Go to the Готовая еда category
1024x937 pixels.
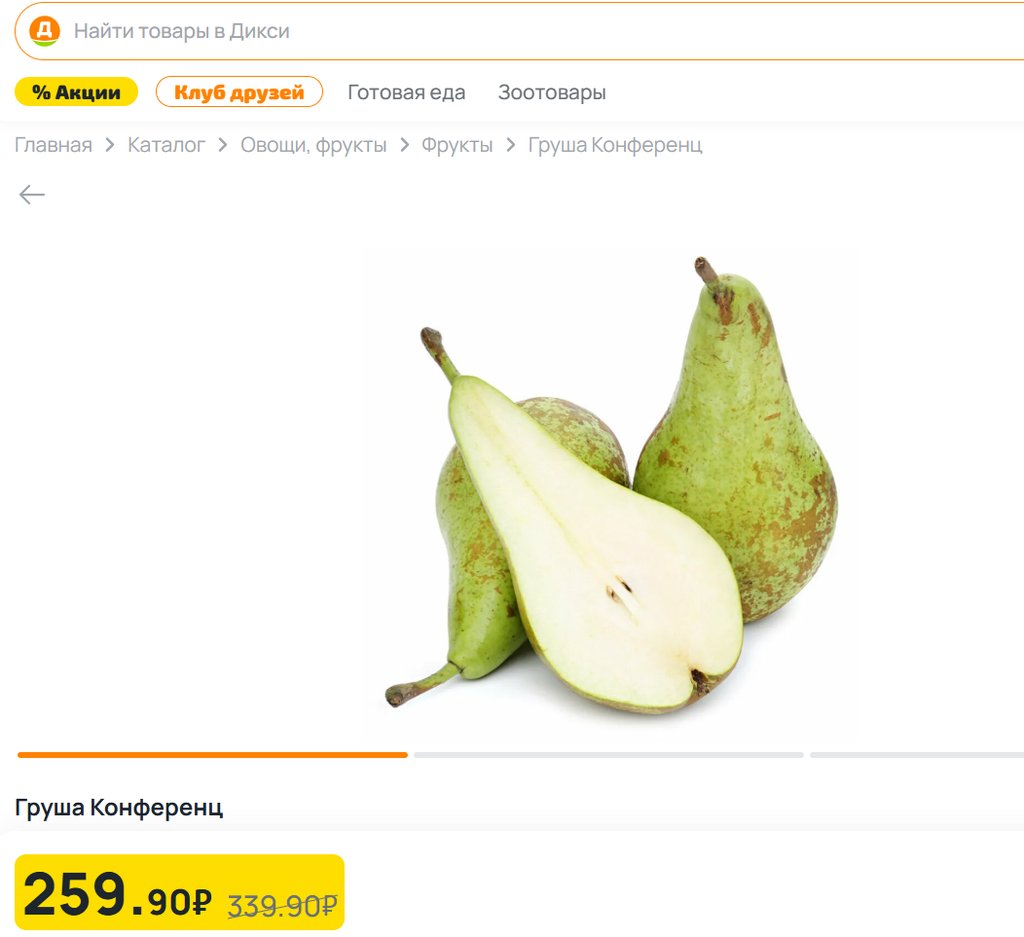(406, 93)
